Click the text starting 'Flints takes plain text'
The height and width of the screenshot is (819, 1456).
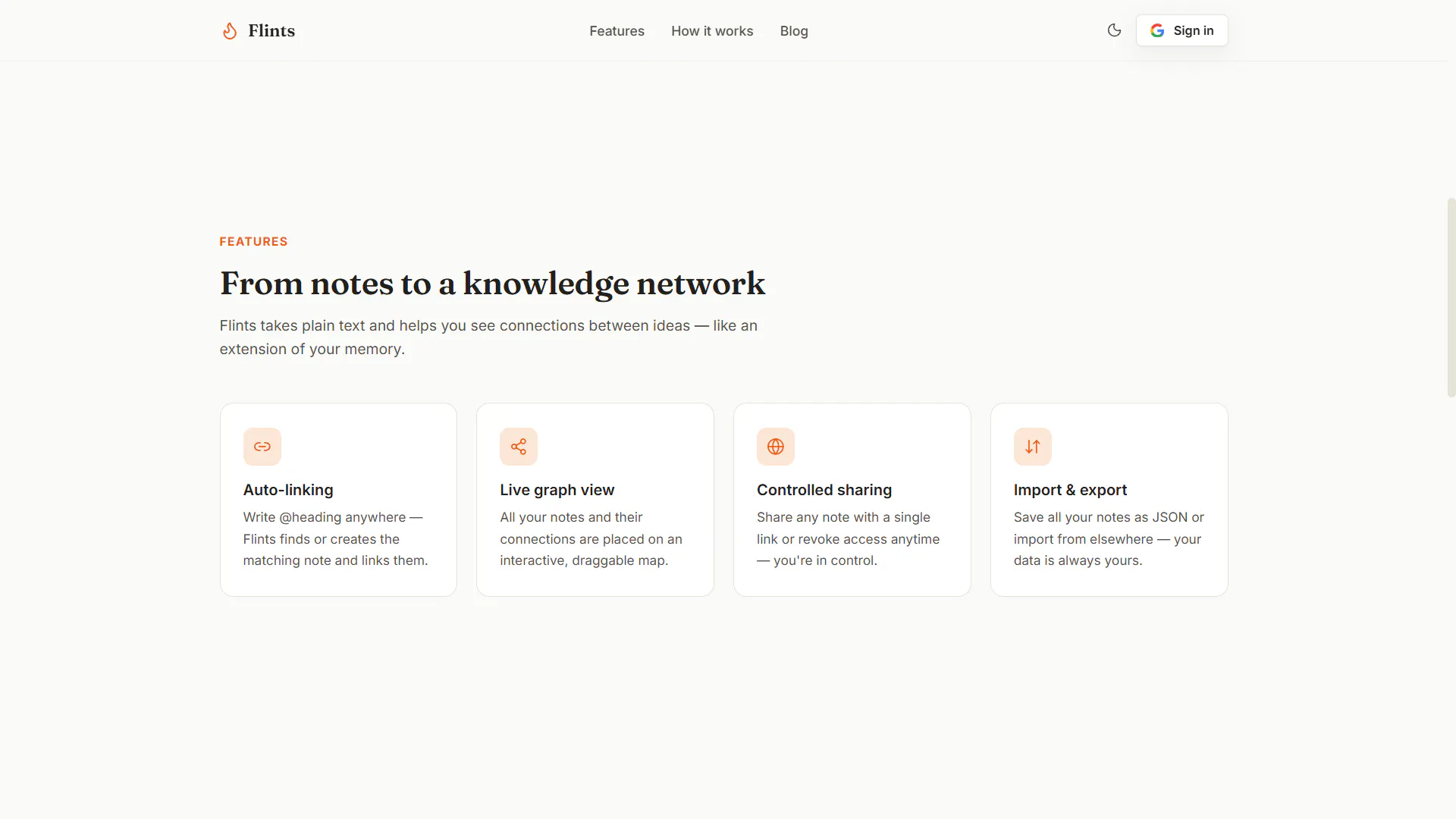(488, 337)
